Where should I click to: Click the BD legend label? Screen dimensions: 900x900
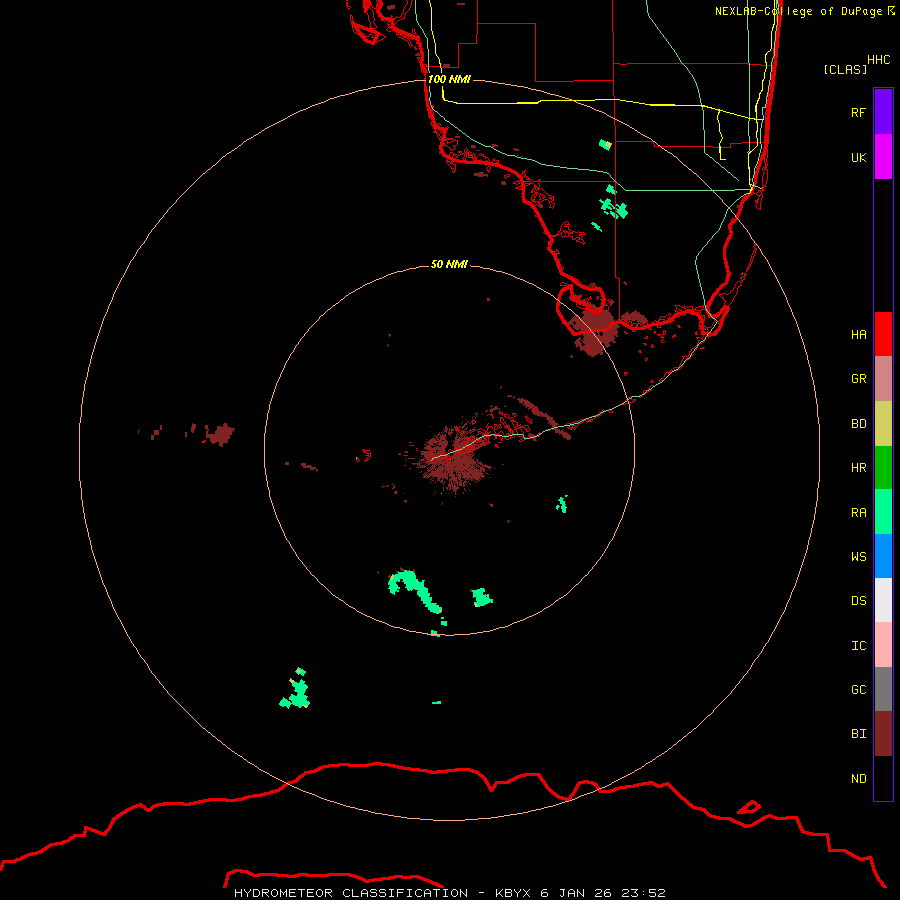(x=858, y=424)
